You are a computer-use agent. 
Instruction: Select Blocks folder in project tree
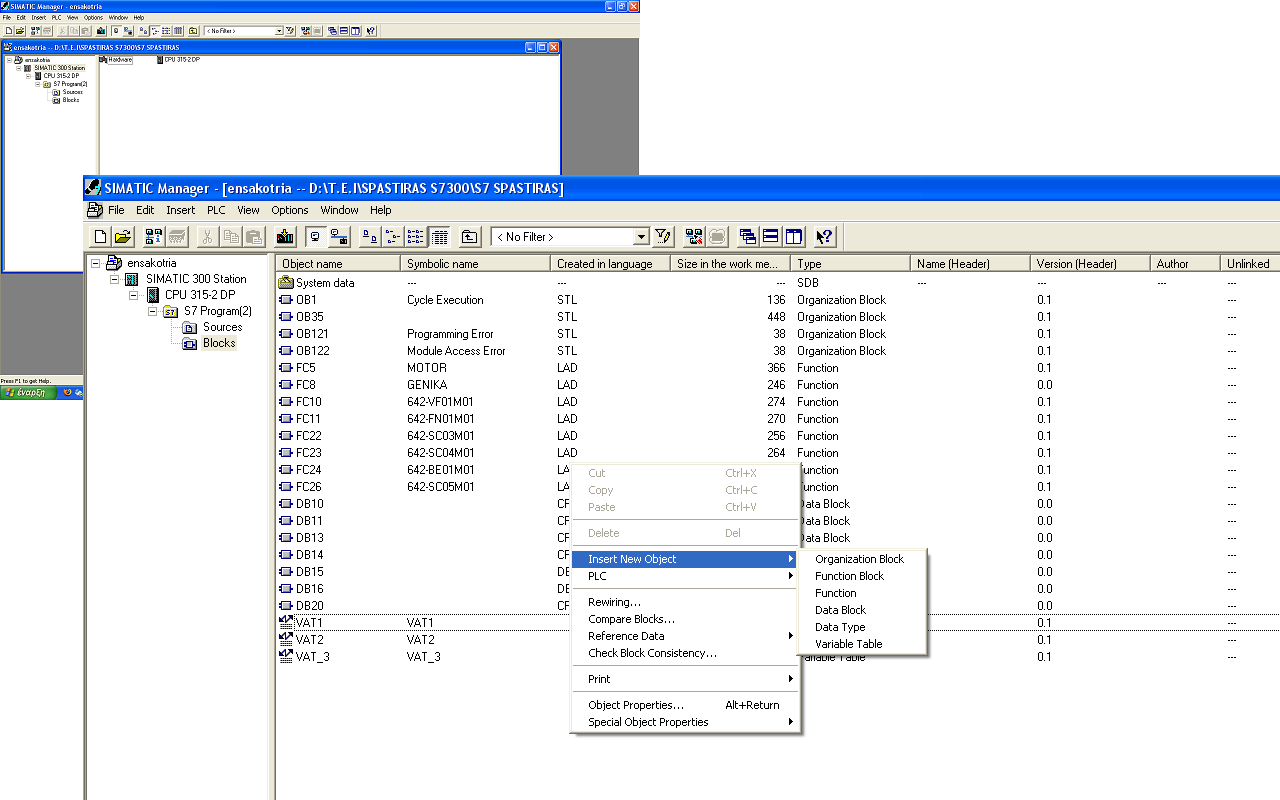pos(219,343)
